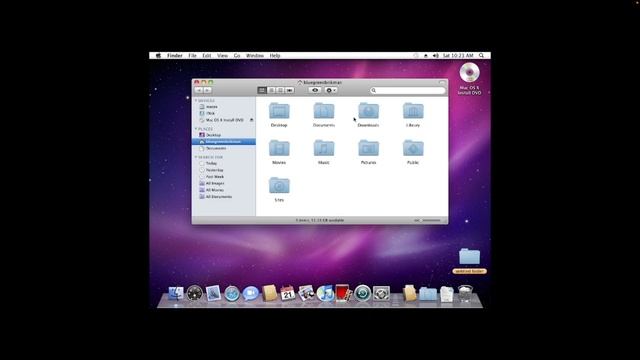This screenshot has width=640, height=360.
Task: Launch iTunes from the Dock
Action: pyautogui.click(x=325, y=293)
